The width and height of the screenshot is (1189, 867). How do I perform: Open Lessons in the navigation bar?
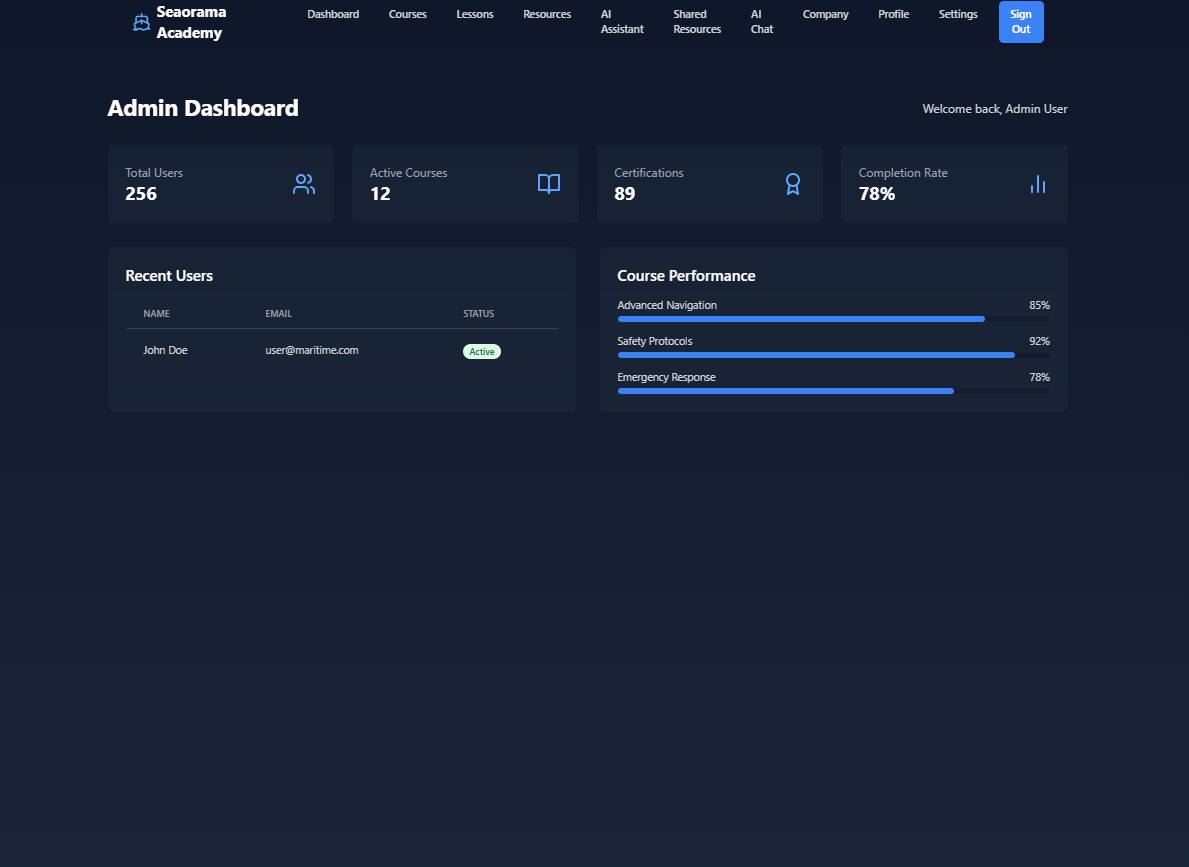(475, 14)
